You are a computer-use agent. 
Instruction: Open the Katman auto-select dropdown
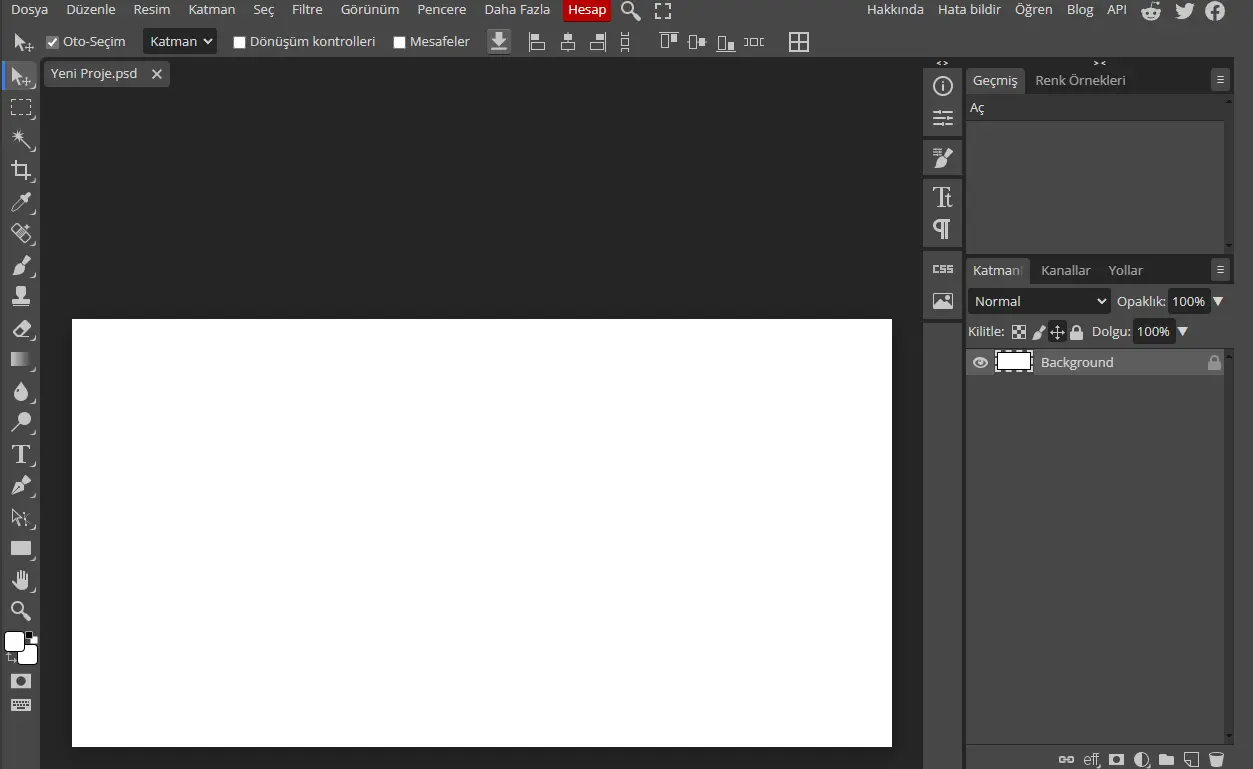tap(180, 41)
